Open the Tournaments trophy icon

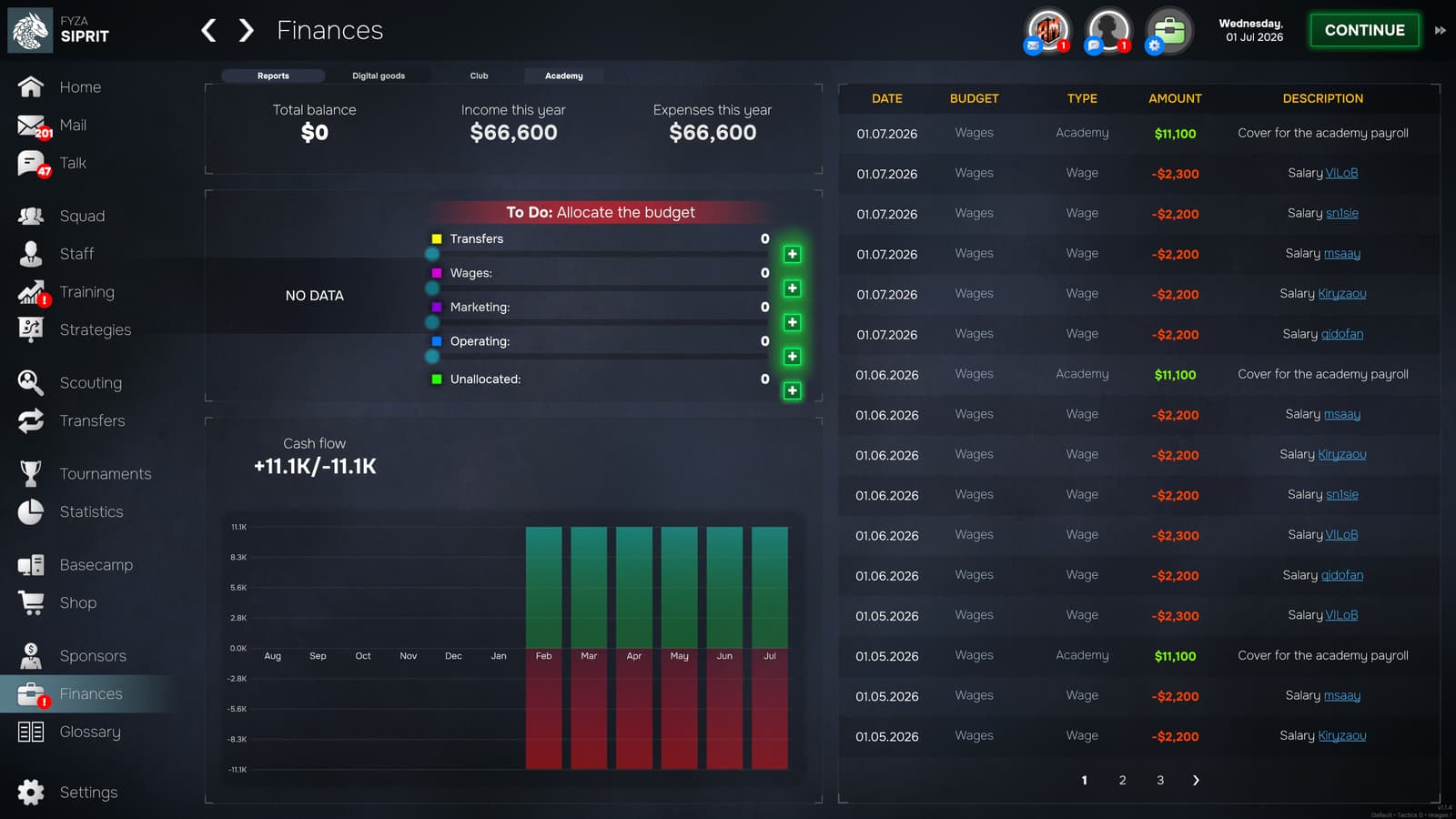[x=31, y=473]
